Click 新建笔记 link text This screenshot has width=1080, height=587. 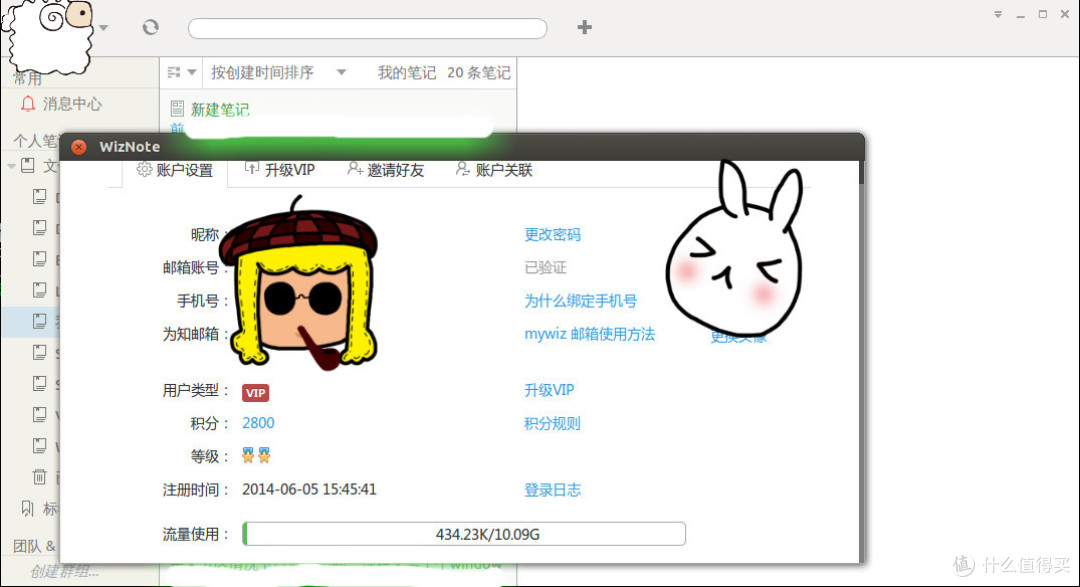pos(220,110)
